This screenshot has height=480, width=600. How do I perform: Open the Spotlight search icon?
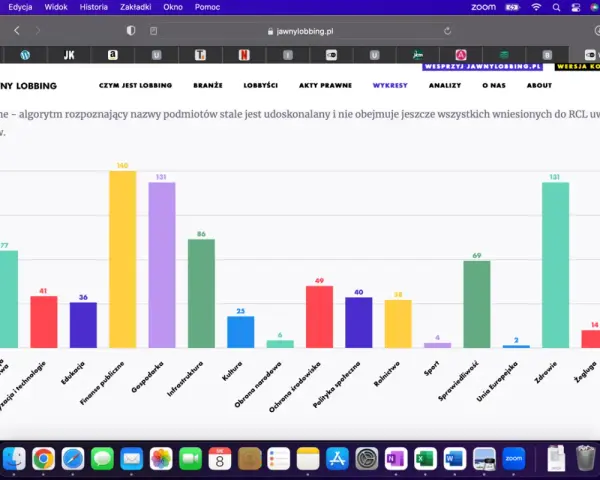556,7
